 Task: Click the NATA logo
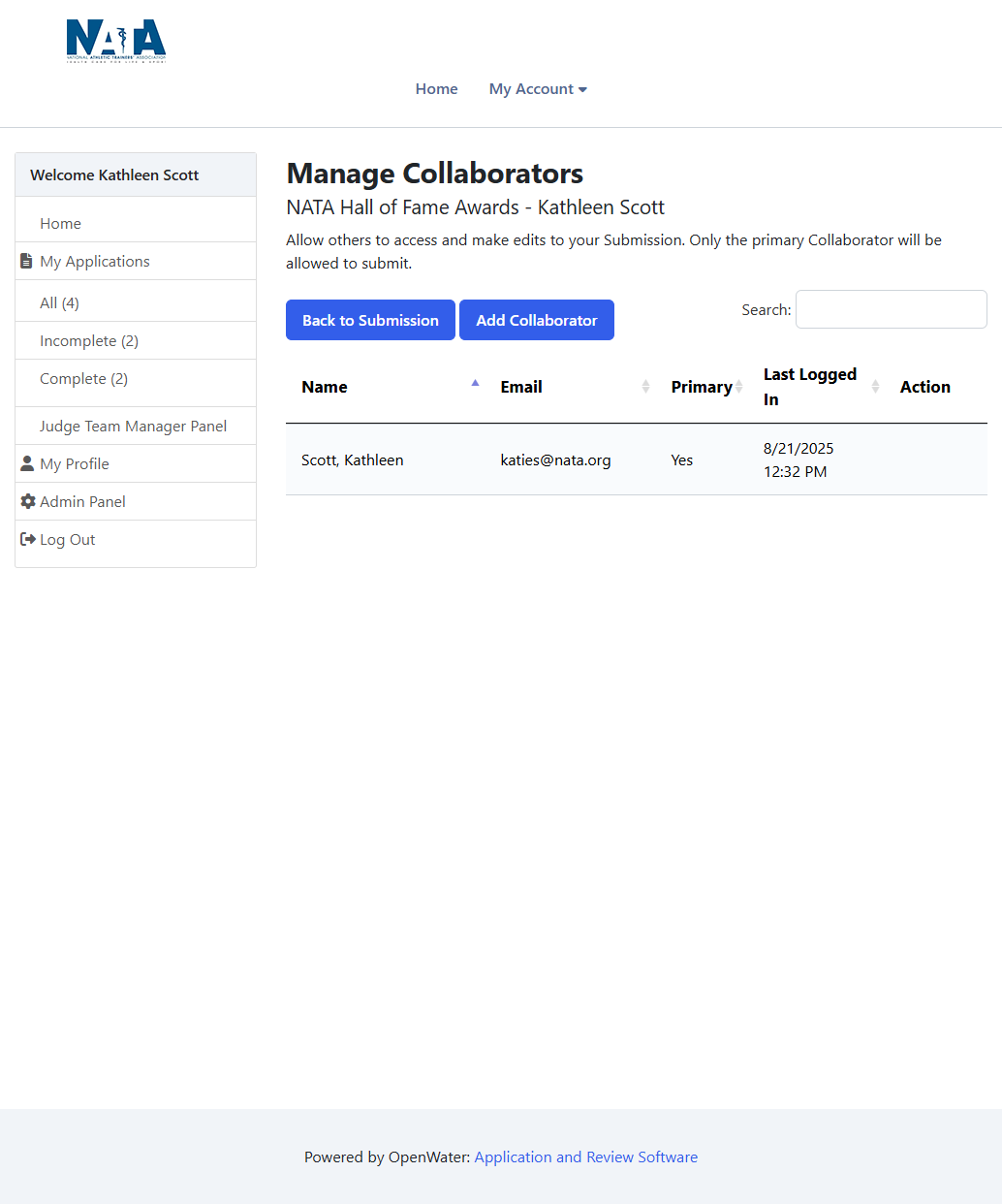(116, 41)
